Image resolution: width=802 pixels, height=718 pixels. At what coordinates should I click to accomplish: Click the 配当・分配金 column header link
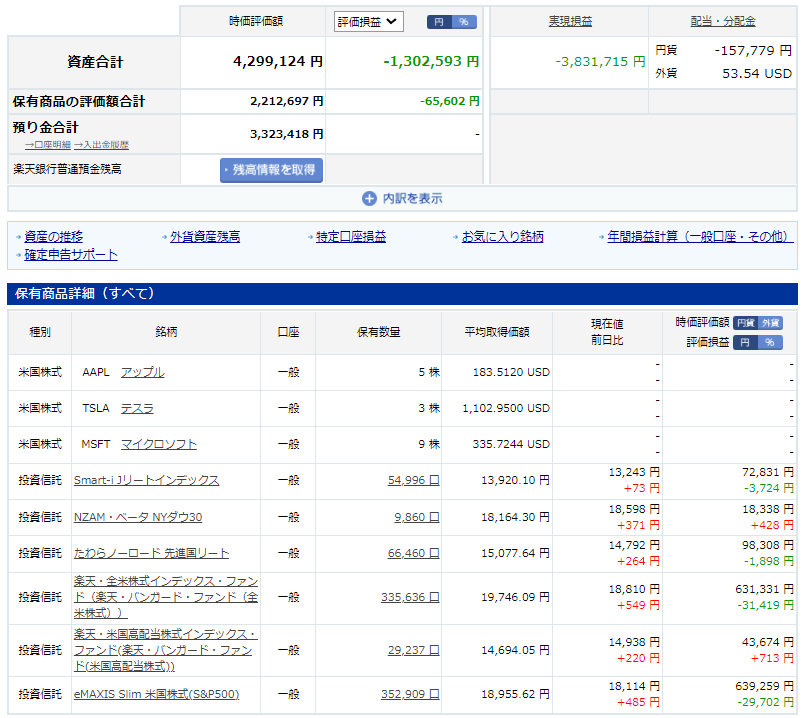point(723,21)
